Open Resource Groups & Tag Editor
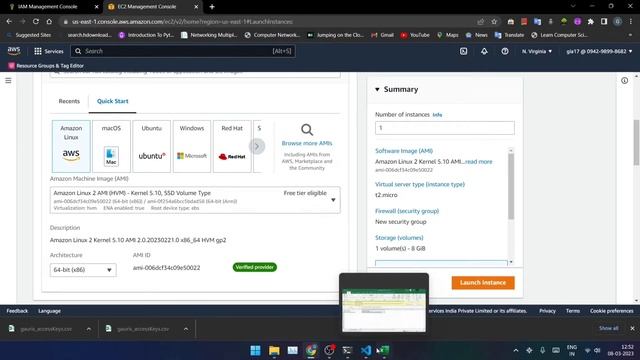This screenshot has width=640, height=360. coord(46,66)
